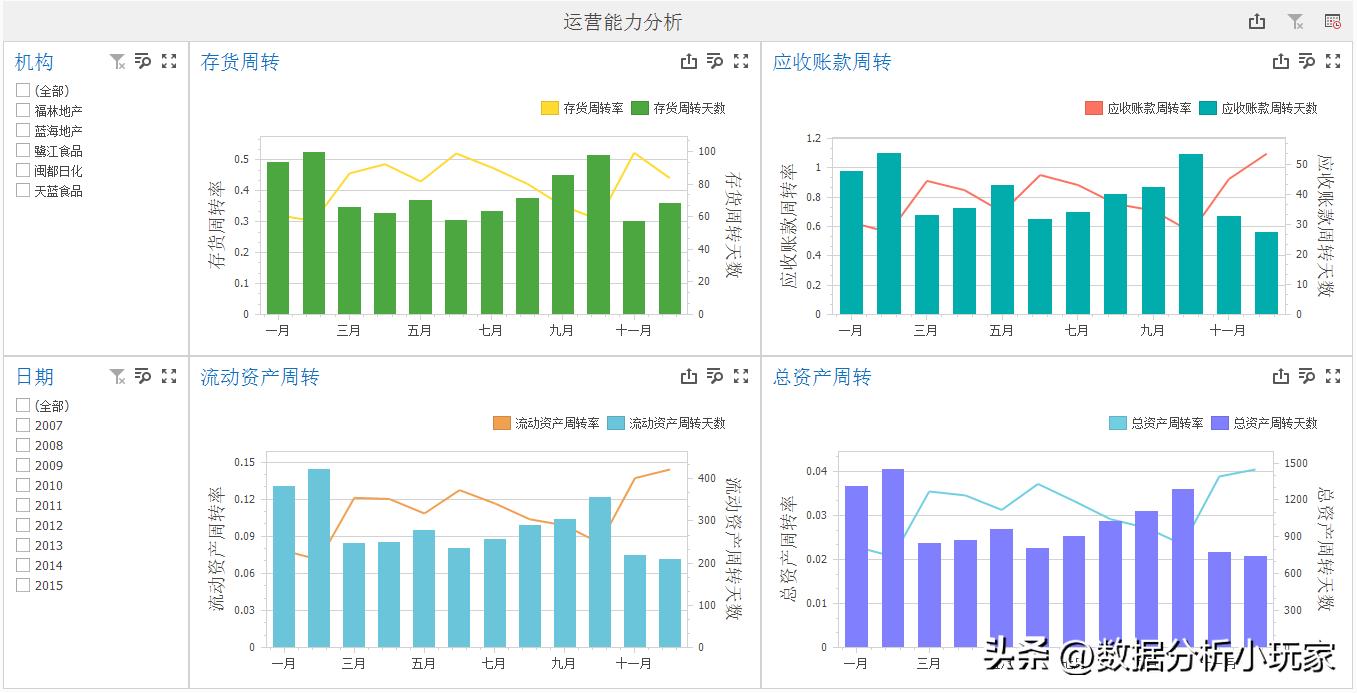Click the schedule report icon at top right

(1332, 20)
